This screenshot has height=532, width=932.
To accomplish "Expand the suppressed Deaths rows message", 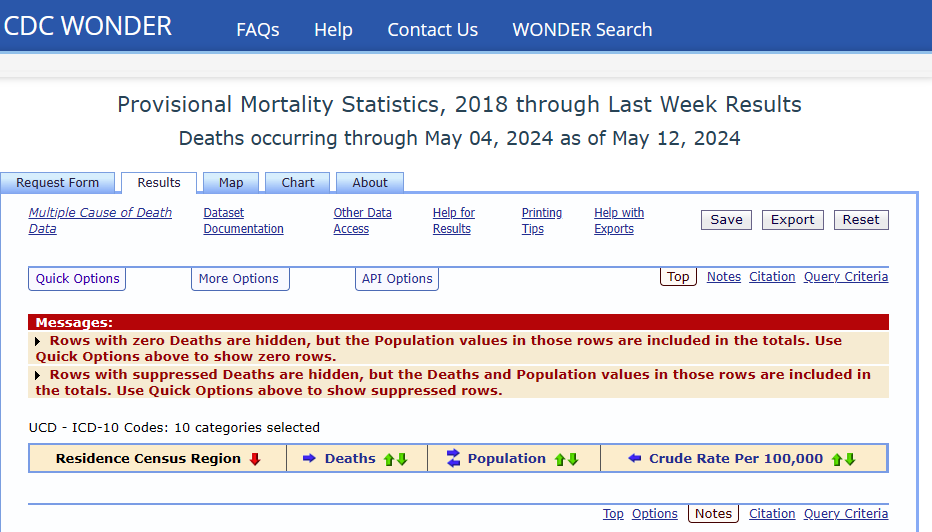I will click(x=37, y=375).
